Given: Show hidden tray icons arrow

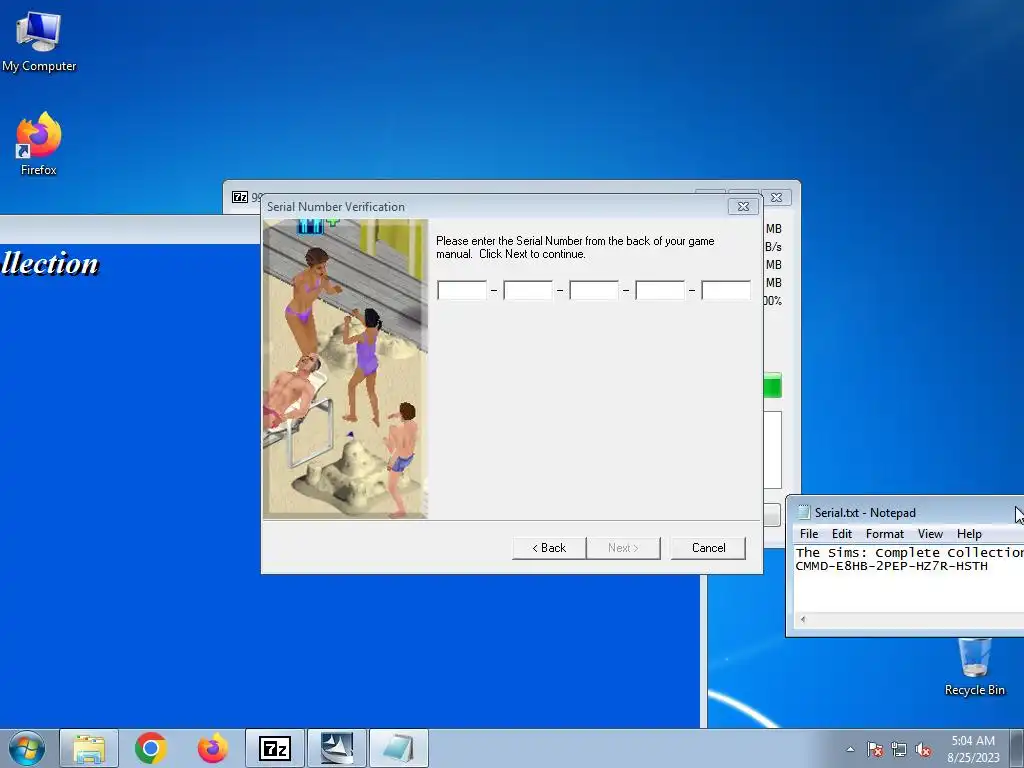Looking at the screenshot, I should pyautogui.click(x=850, y=749).
